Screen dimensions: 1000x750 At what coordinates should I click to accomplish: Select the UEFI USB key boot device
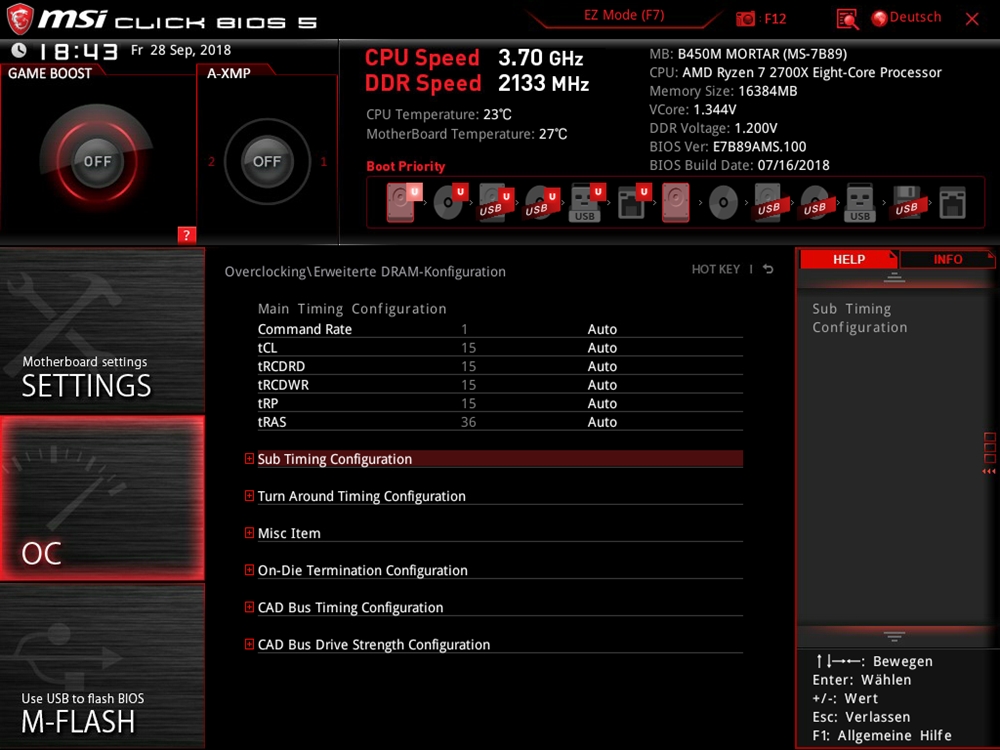point(587,202)
